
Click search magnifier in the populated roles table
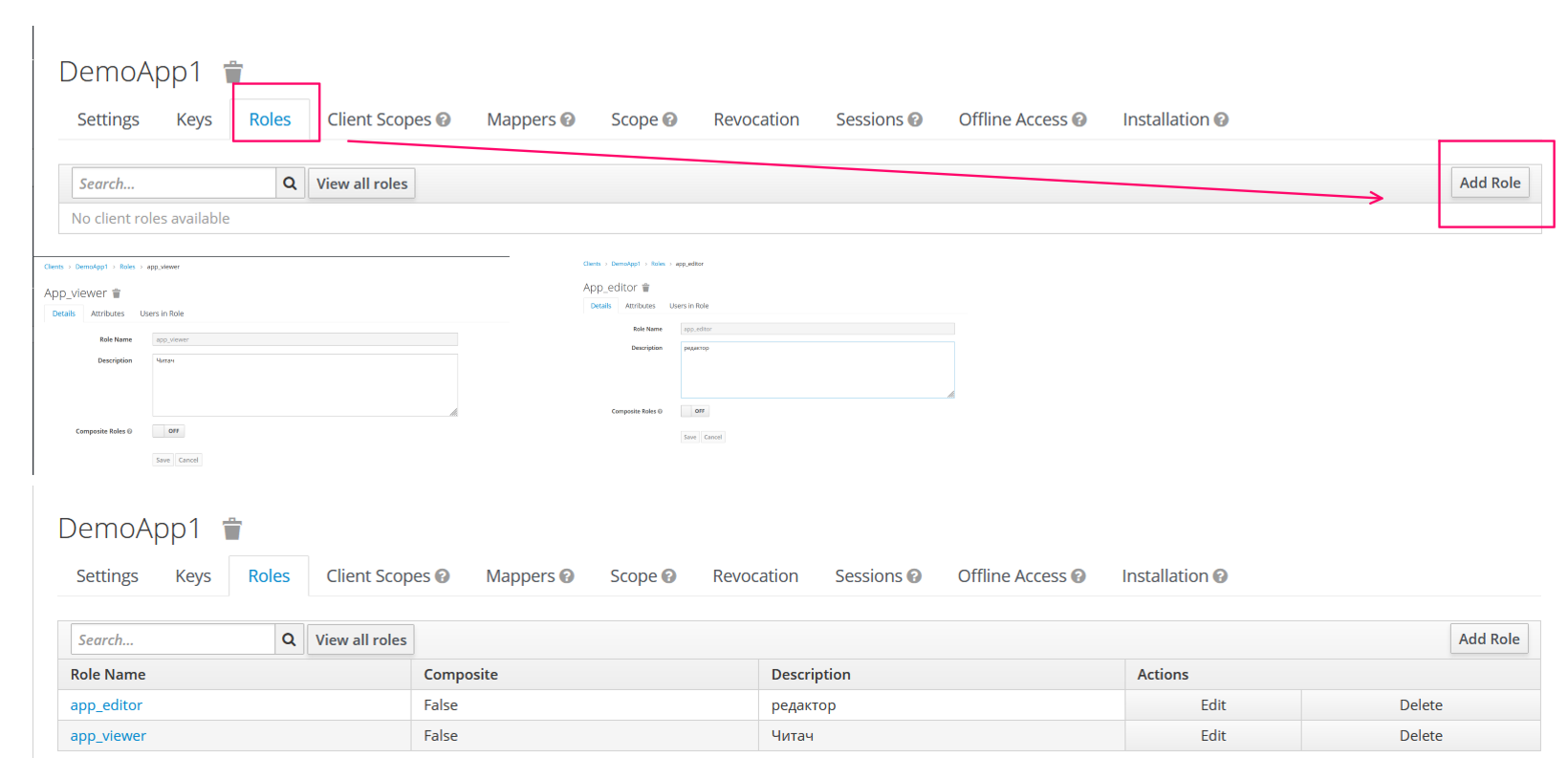(x=289, y=639)
